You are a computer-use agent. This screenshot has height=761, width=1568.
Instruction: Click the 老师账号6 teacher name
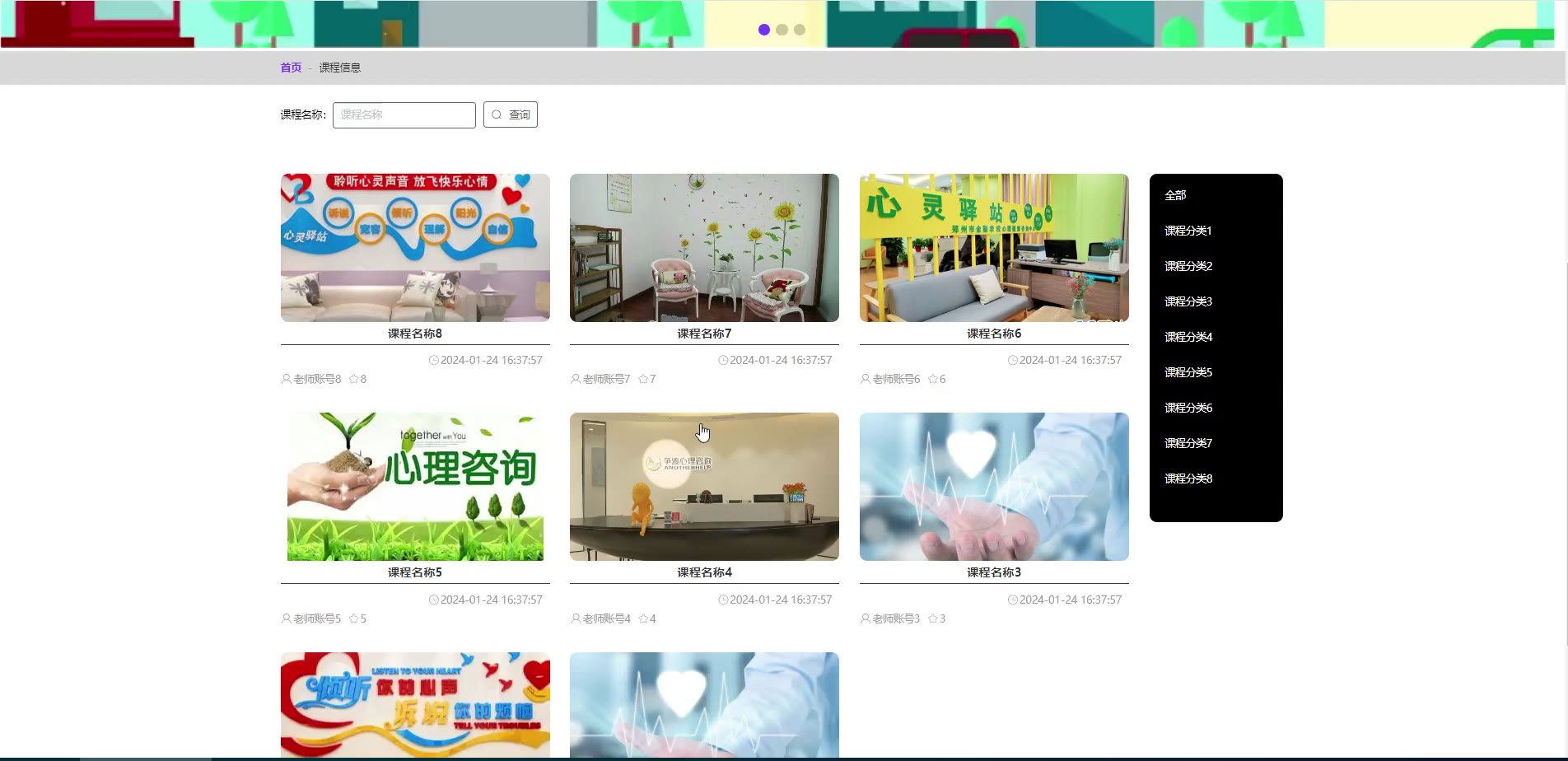896,379
